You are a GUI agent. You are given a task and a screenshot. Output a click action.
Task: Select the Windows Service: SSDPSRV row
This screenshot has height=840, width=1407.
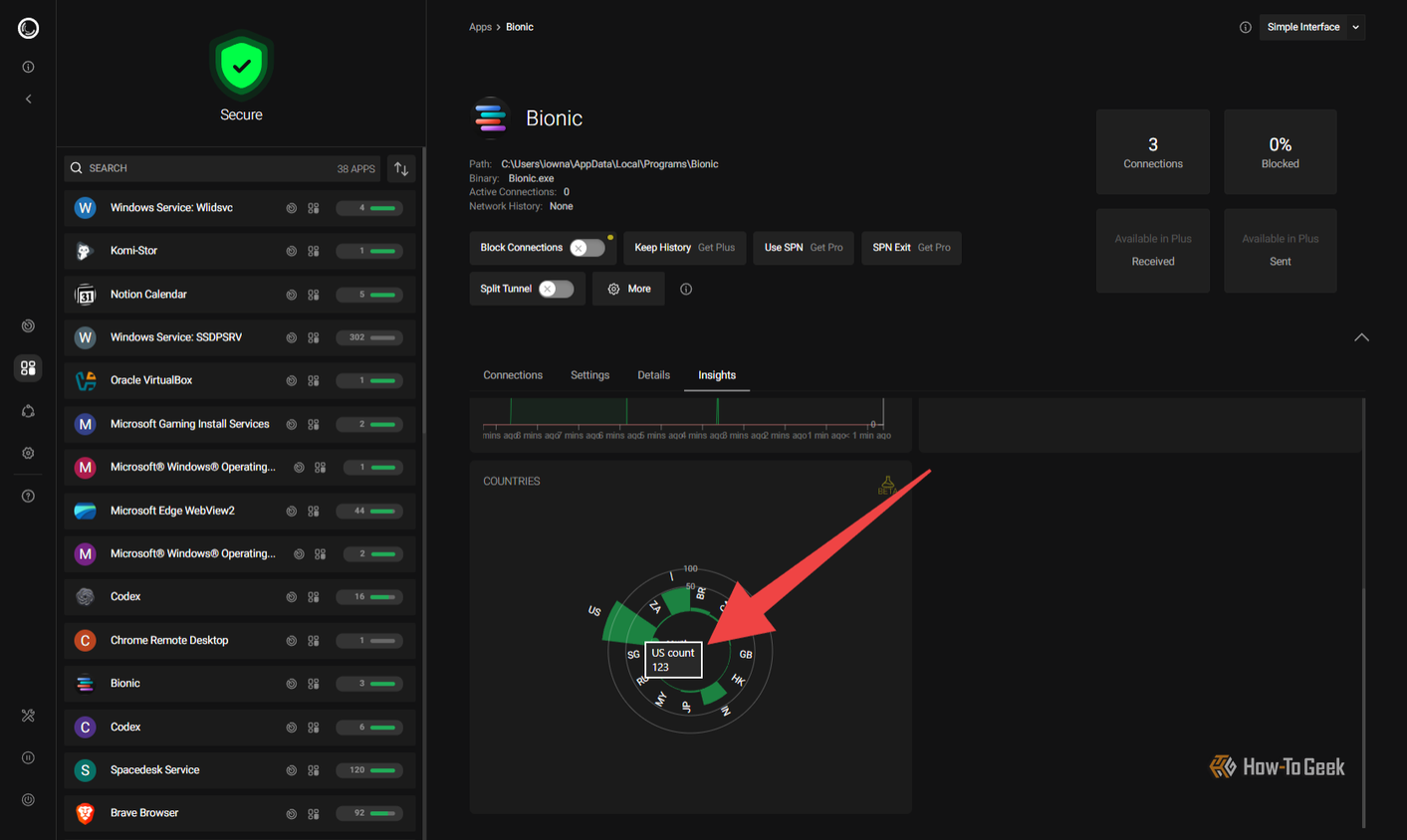coord(240,337)
